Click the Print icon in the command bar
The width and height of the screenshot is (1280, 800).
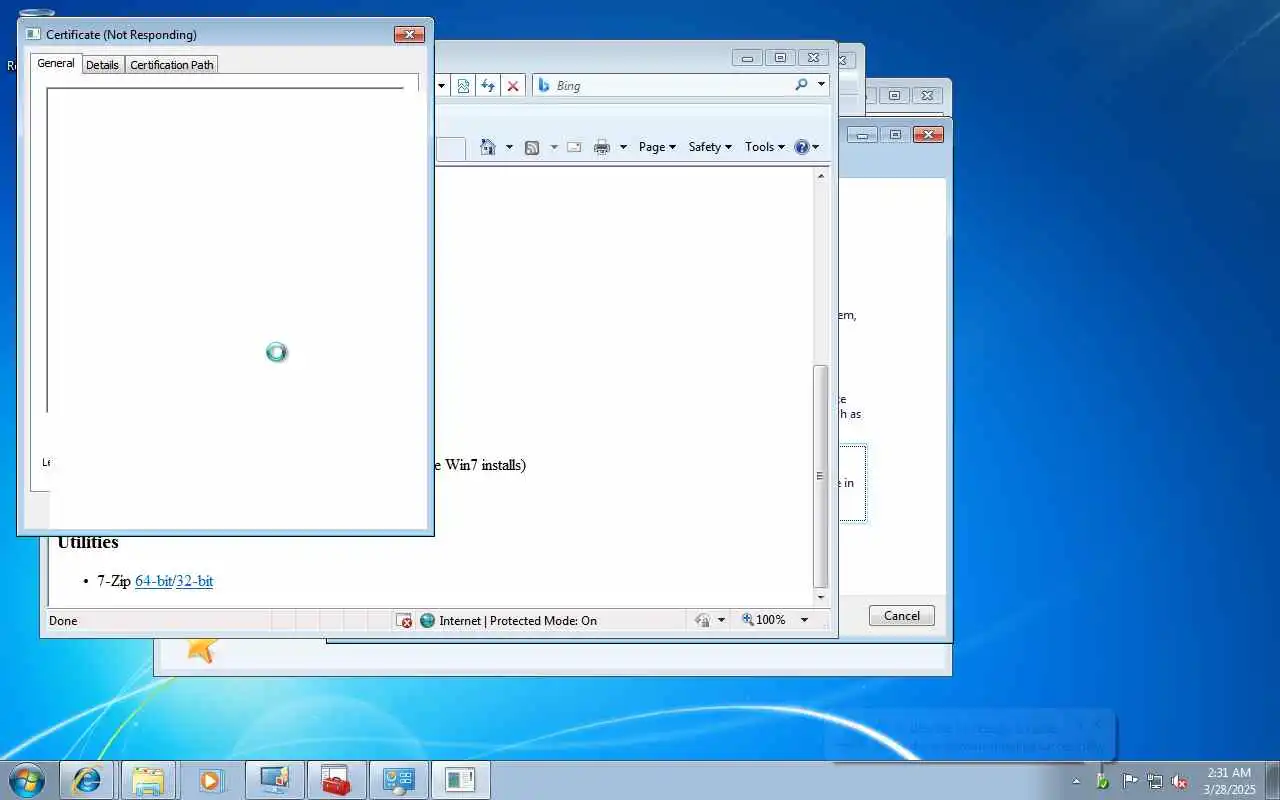[602, 147]
